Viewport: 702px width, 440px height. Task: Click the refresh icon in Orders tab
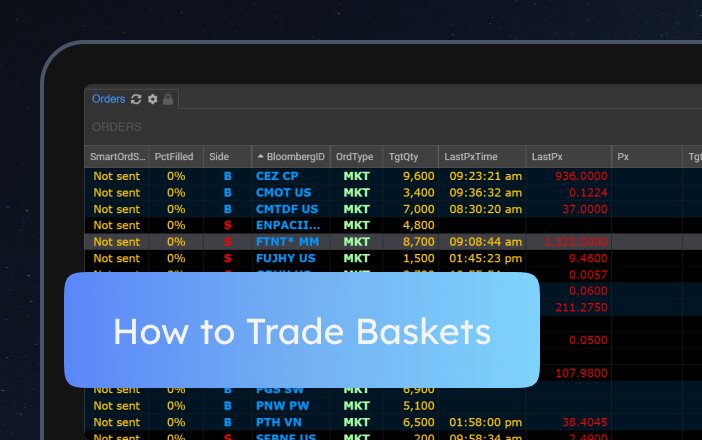point(136,99)
